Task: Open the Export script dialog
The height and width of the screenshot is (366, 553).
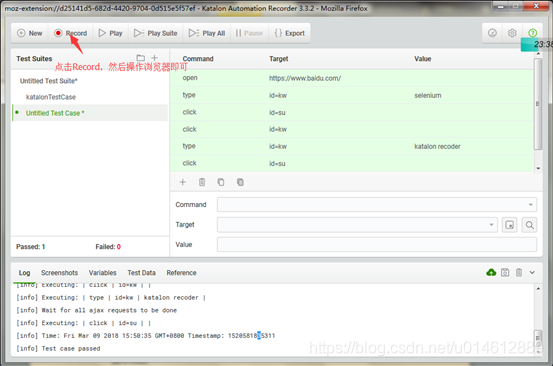Action: point(290,33)
